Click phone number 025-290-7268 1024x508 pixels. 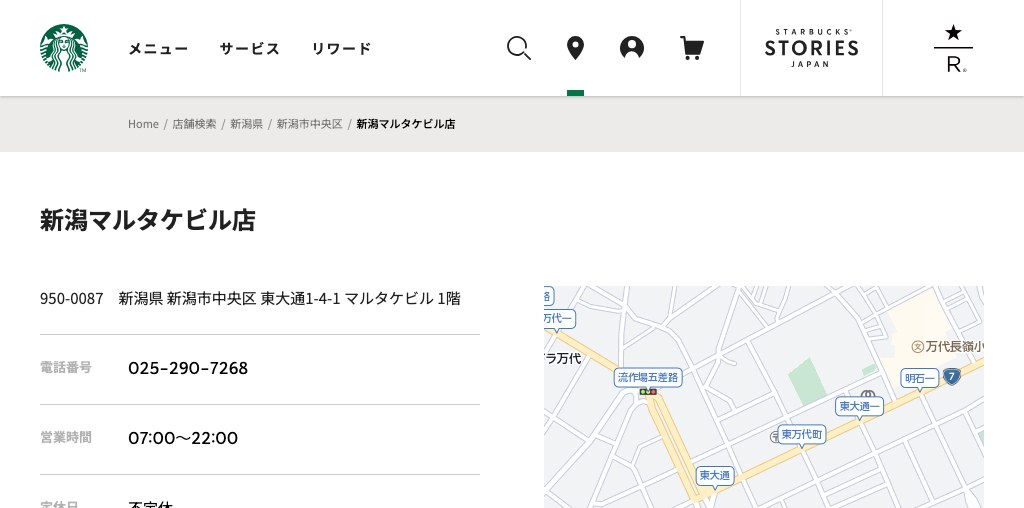tap(188, 368)
